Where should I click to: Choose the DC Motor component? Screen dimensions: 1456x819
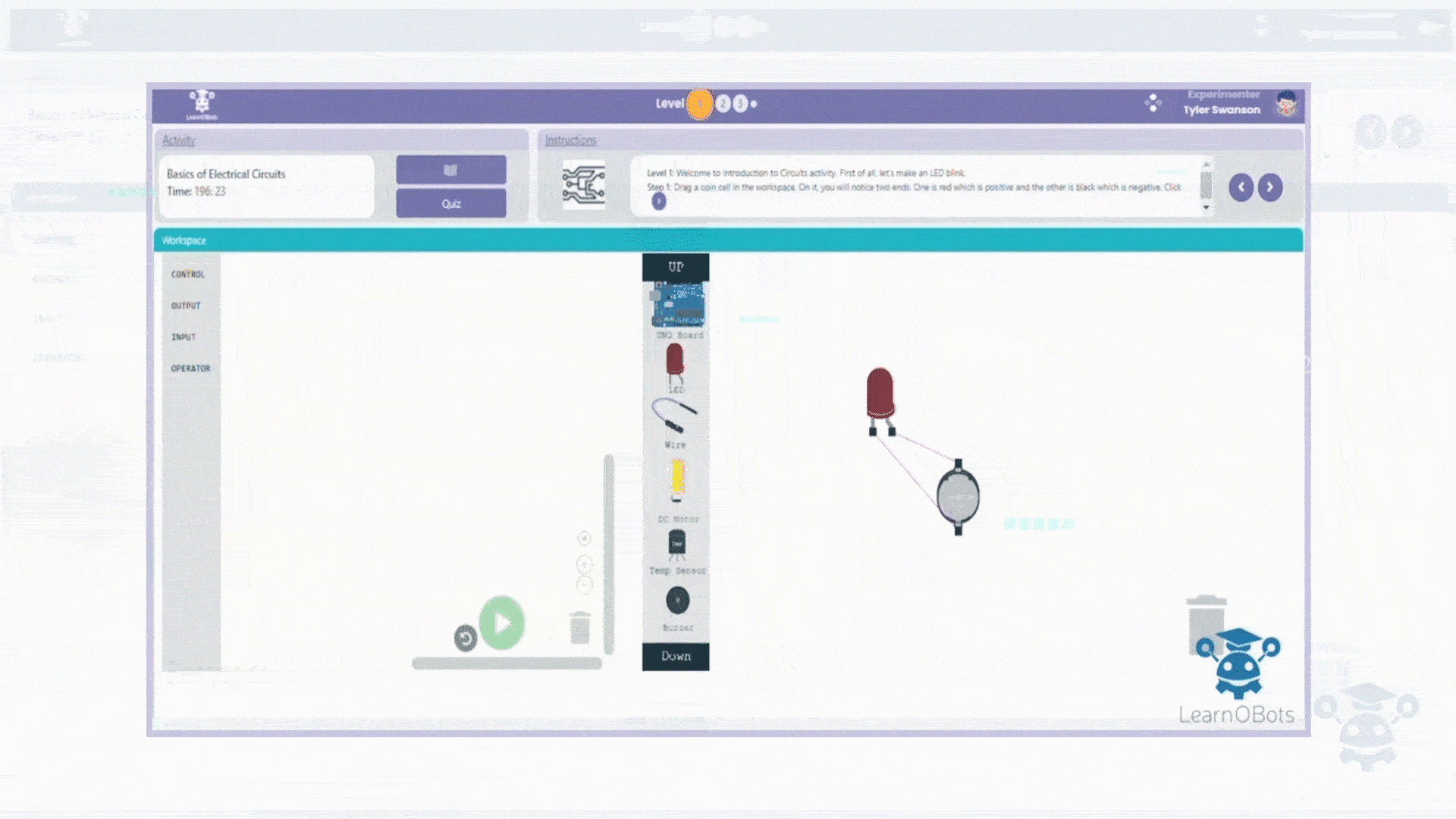[677, 480]
